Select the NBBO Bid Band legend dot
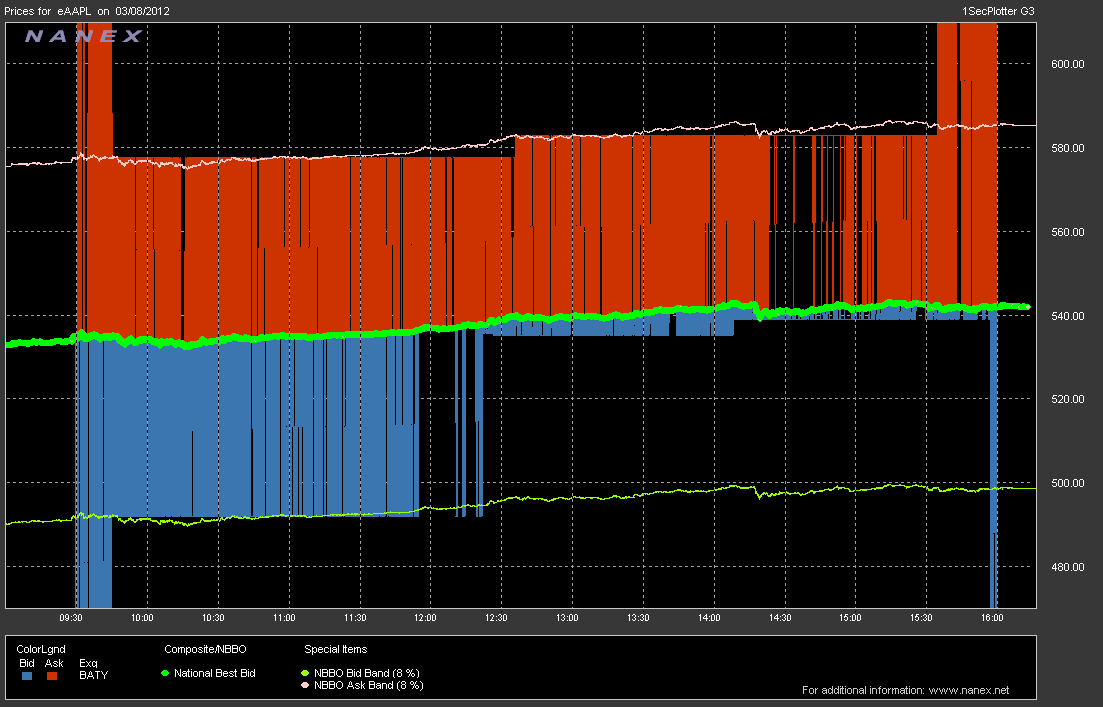 [305, 673]
